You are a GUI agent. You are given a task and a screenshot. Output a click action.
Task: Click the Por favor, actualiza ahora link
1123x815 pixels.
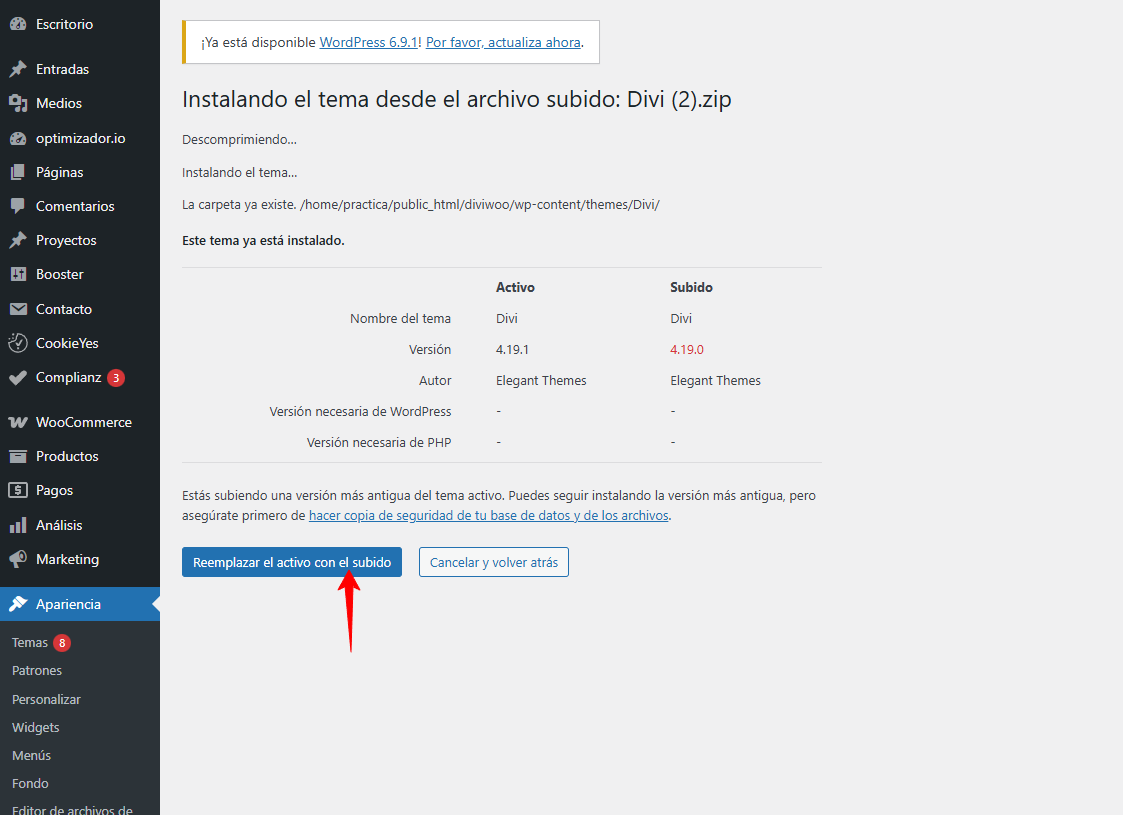click(x=503, y=42)
